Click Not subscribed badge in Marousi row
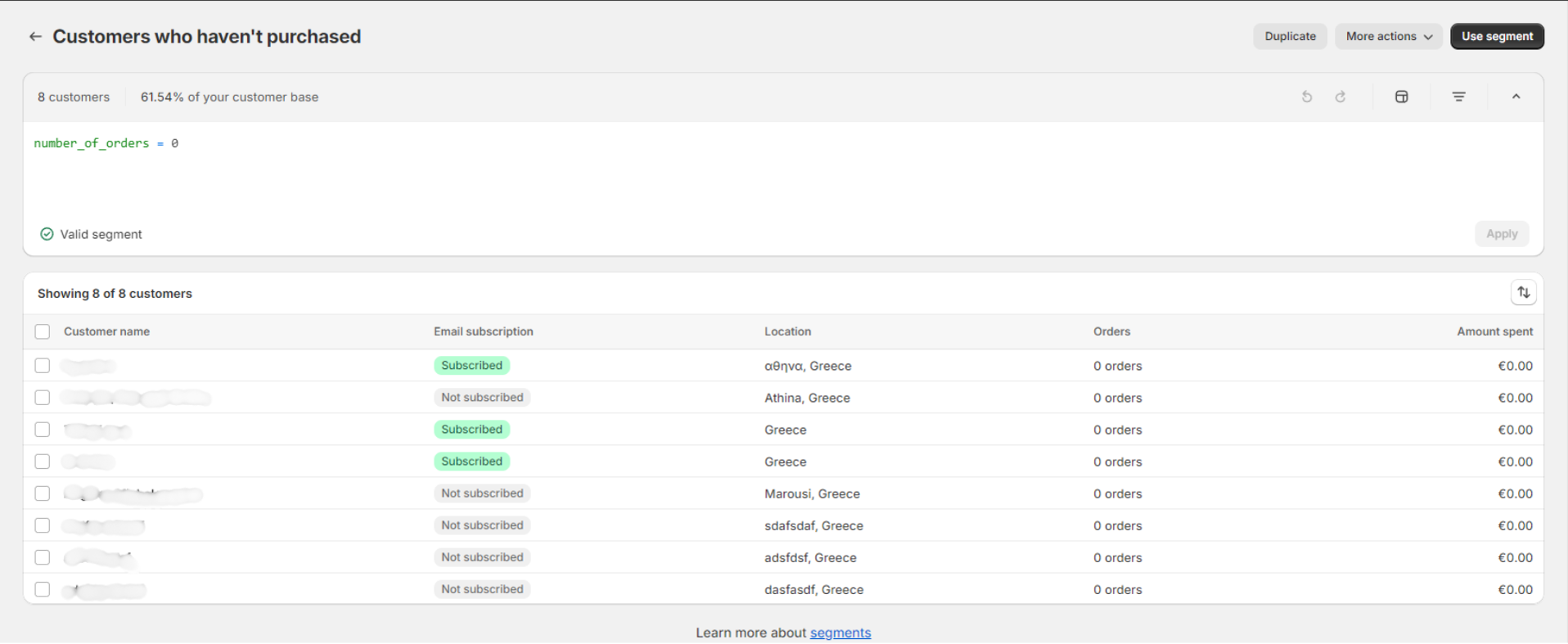The height and width of the screenshot is (644, 1568). click(482, 493)
